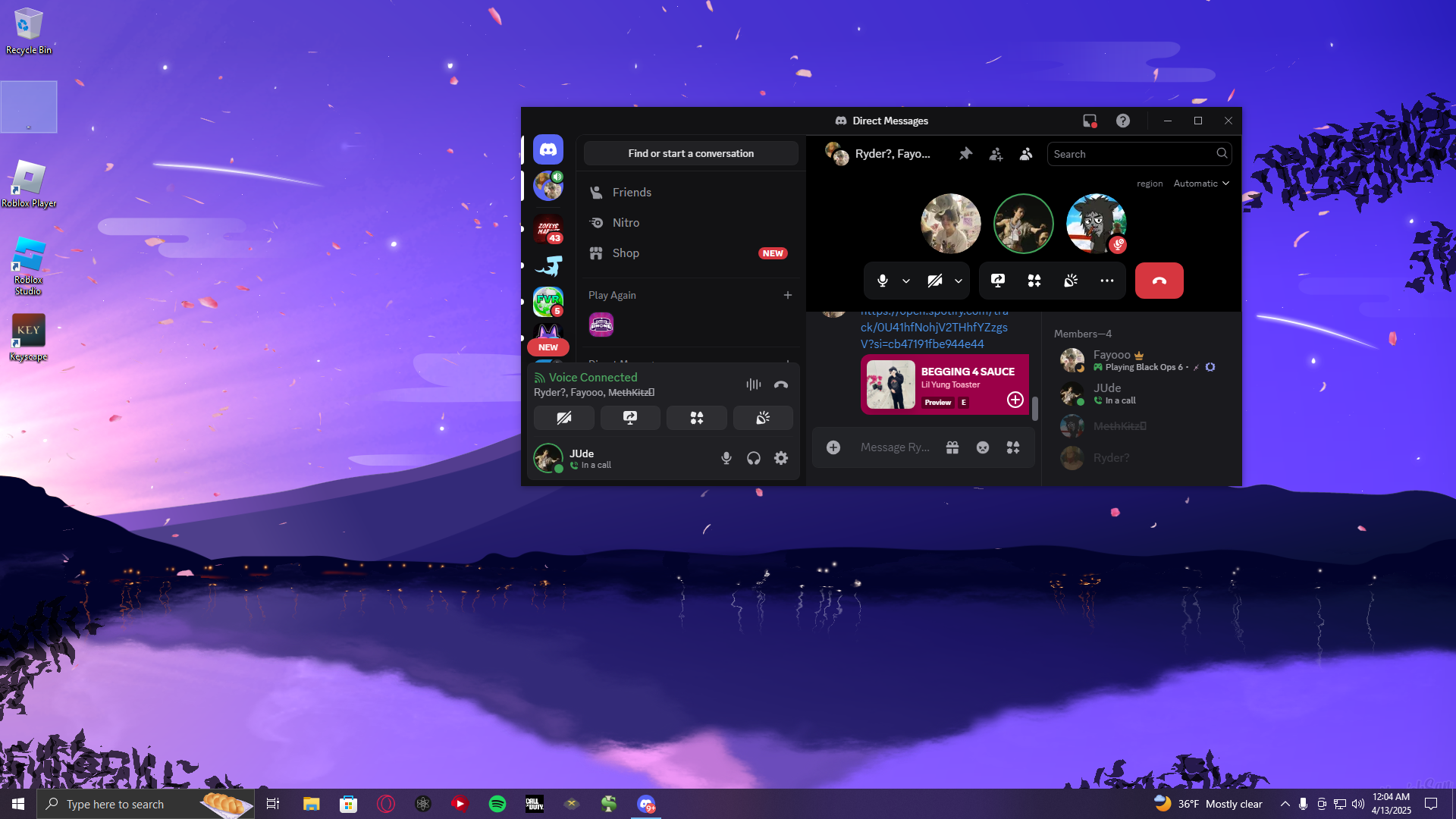Image resolution: width=1456 pixels, height=819 pixels.
Task: Click the green-ringed speaking participant avatar
Action: 1024,224
